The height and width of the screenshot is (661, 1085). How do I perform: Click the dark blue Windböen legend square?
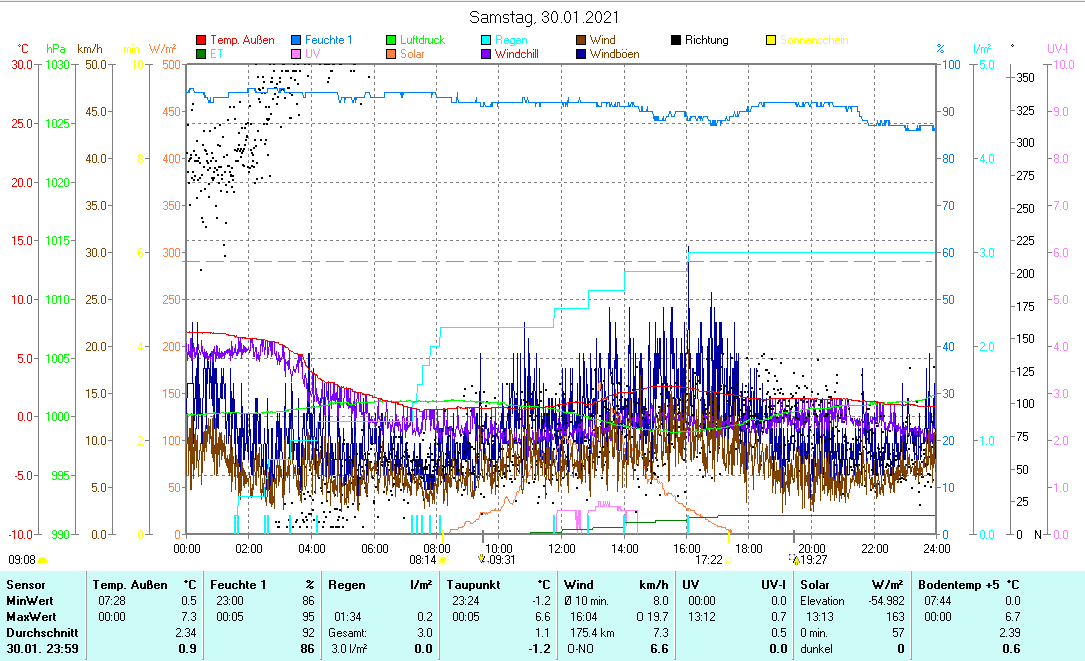[x=581, y=54]
